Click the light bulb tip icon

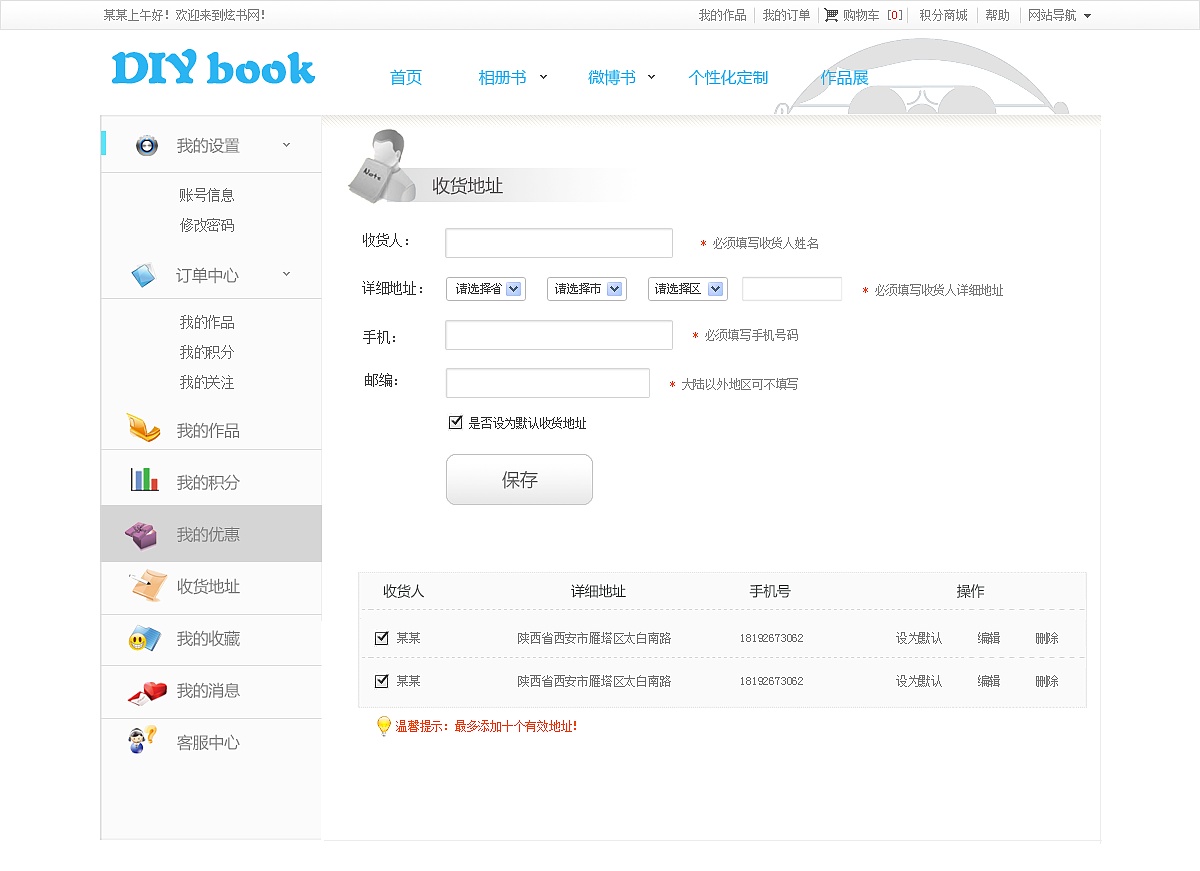pos(383,726)
